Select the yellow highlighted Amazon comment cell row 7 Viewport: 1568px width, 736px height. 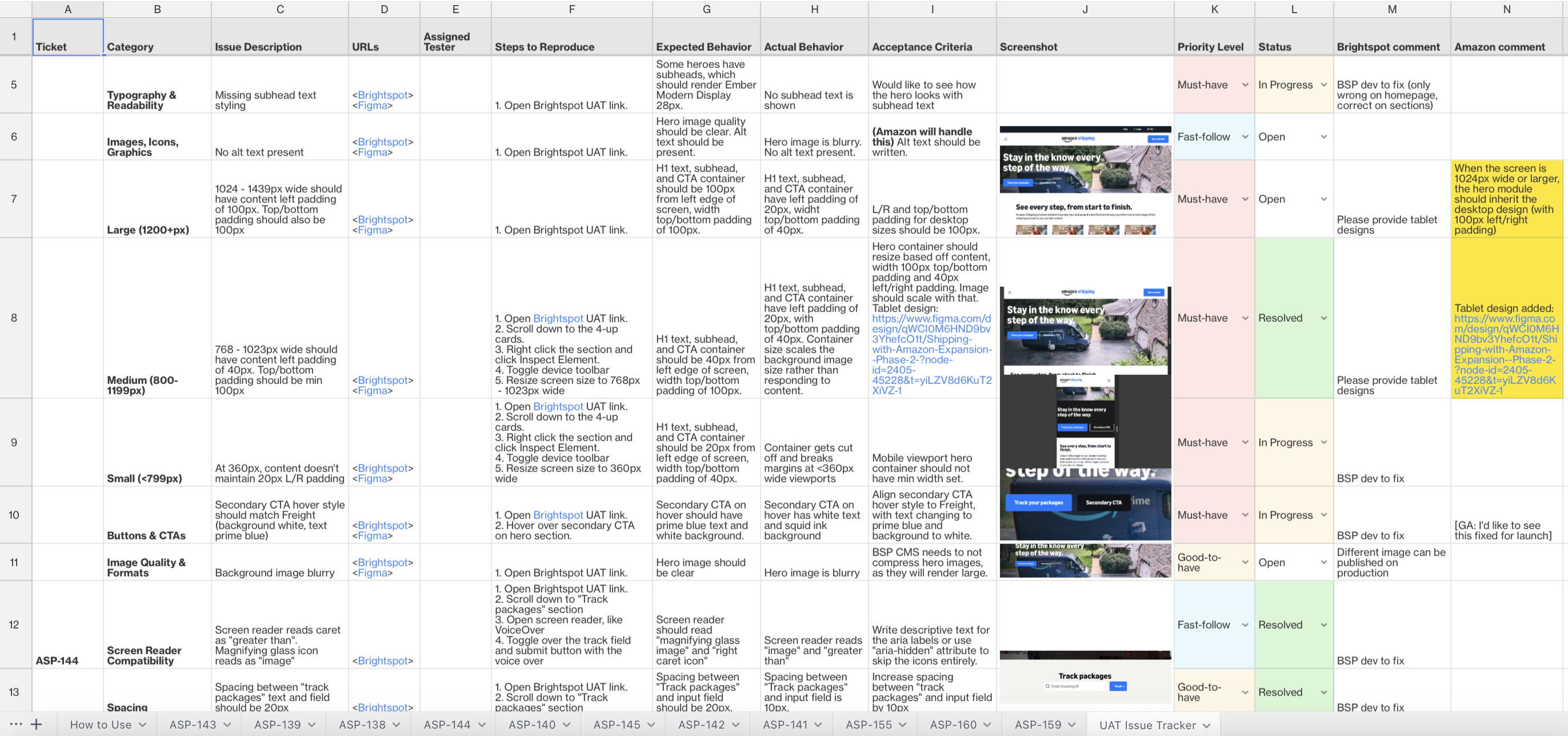pos(1506,199)
